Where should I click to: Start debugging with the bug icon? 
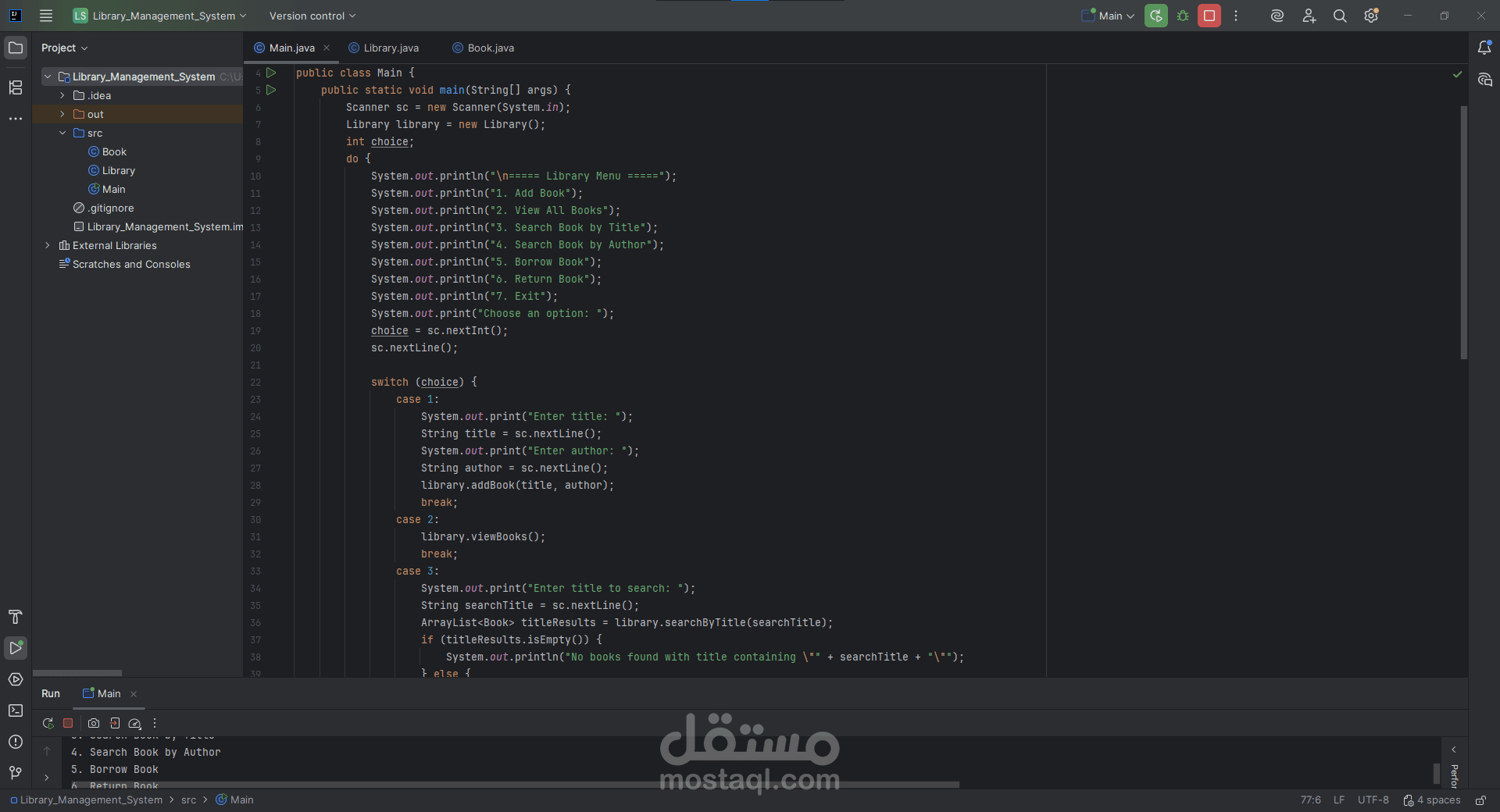(x=1183, y=16)
